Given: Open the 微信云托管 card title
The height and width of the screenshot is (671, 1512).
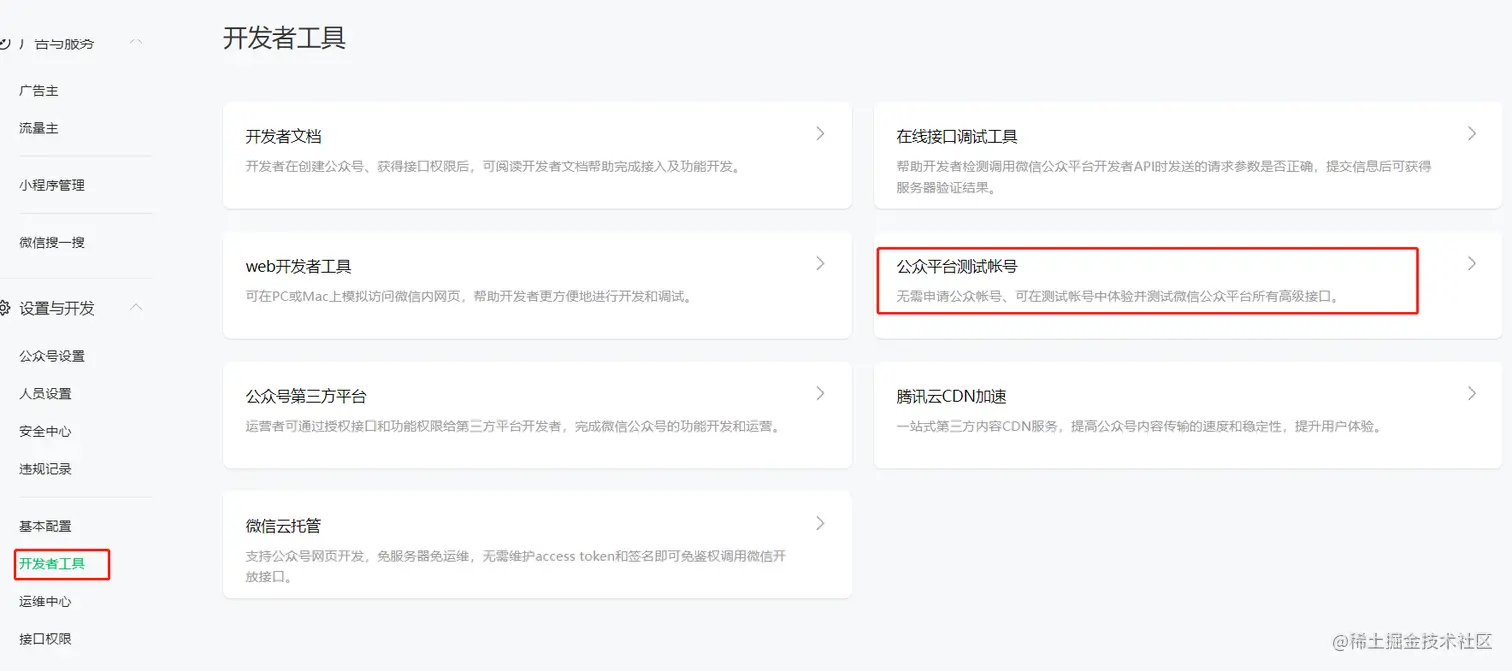Looking at the screenshot, I should point(284,526).
